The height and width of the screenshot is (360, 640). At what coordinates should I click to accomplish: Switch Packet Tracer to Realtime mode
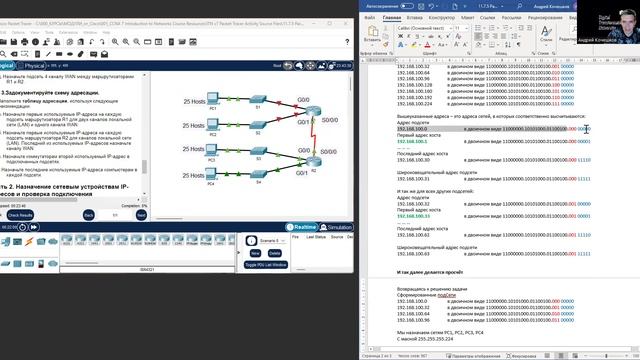[x=302, y=227]
